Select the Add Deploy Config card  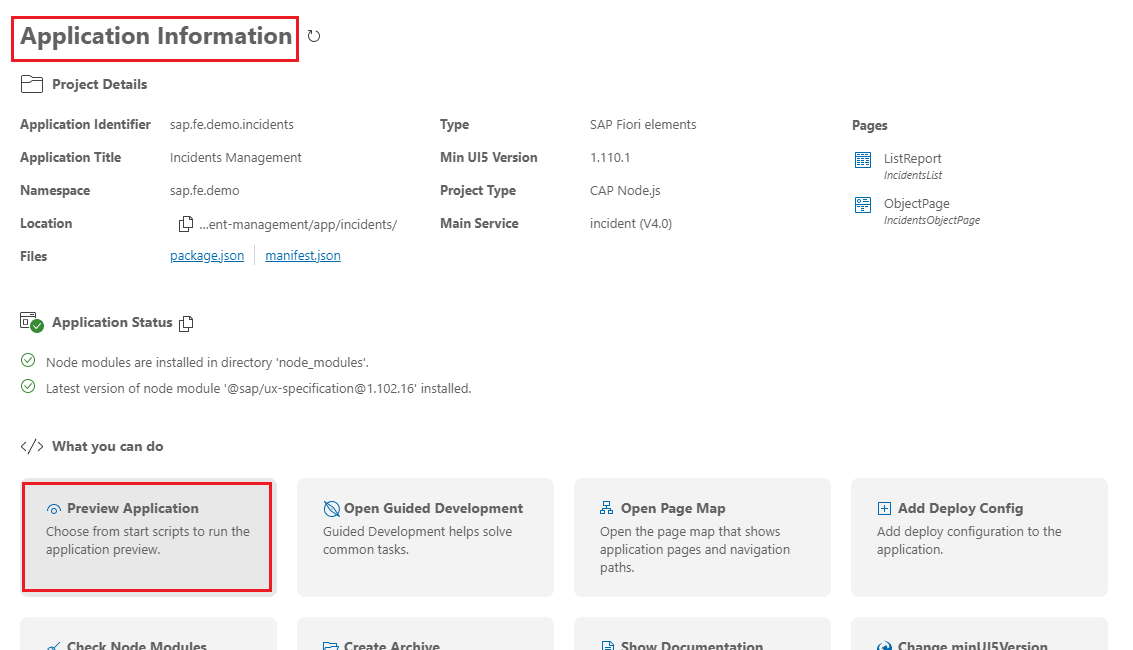click(x=979, y=537)
